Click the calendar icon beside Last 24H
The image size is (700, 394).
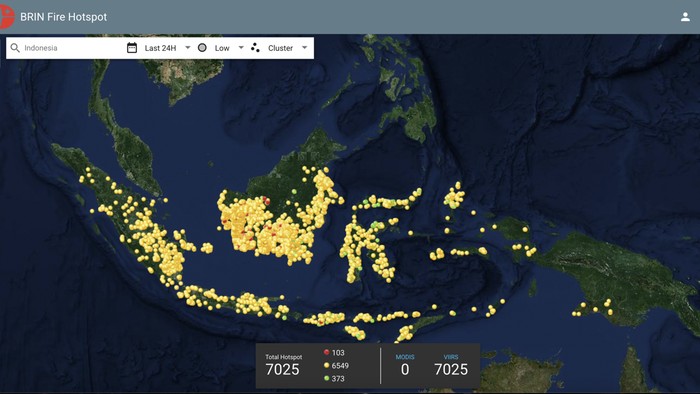(x=132, y=48)
